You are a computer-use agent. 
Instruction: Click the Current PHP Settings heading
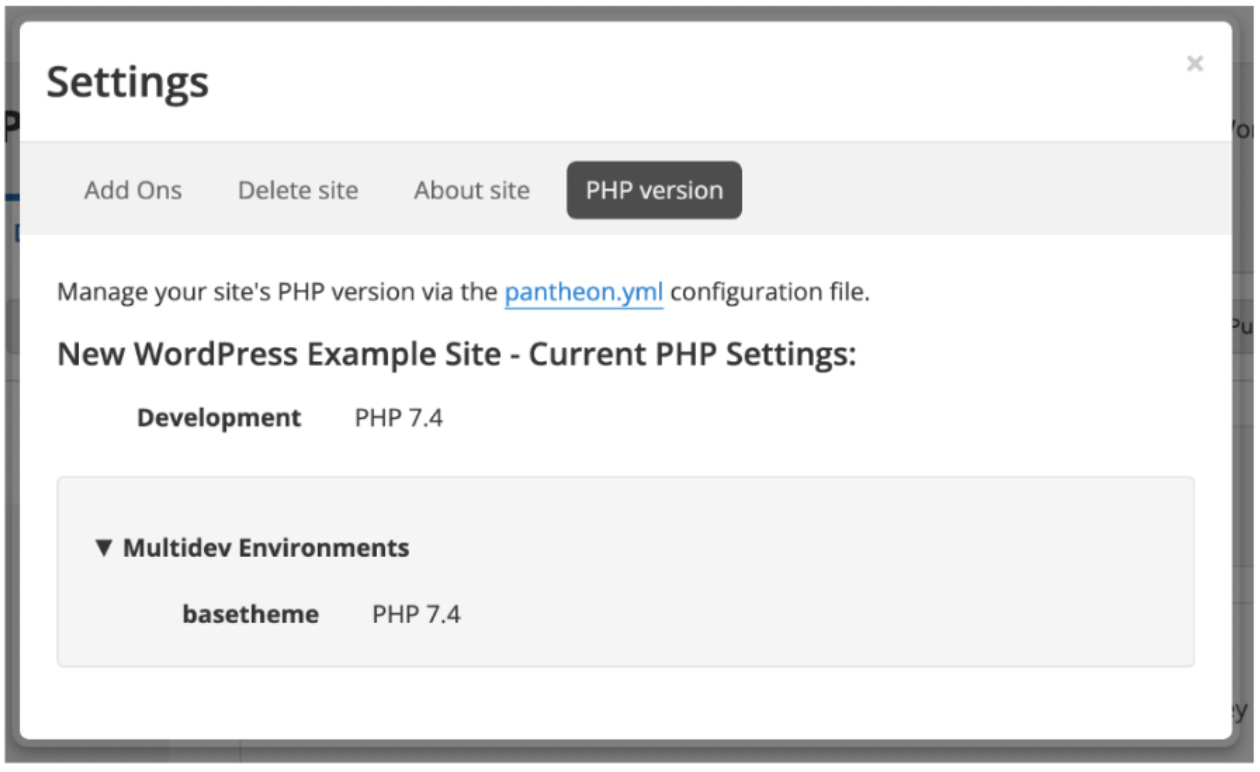692,355
